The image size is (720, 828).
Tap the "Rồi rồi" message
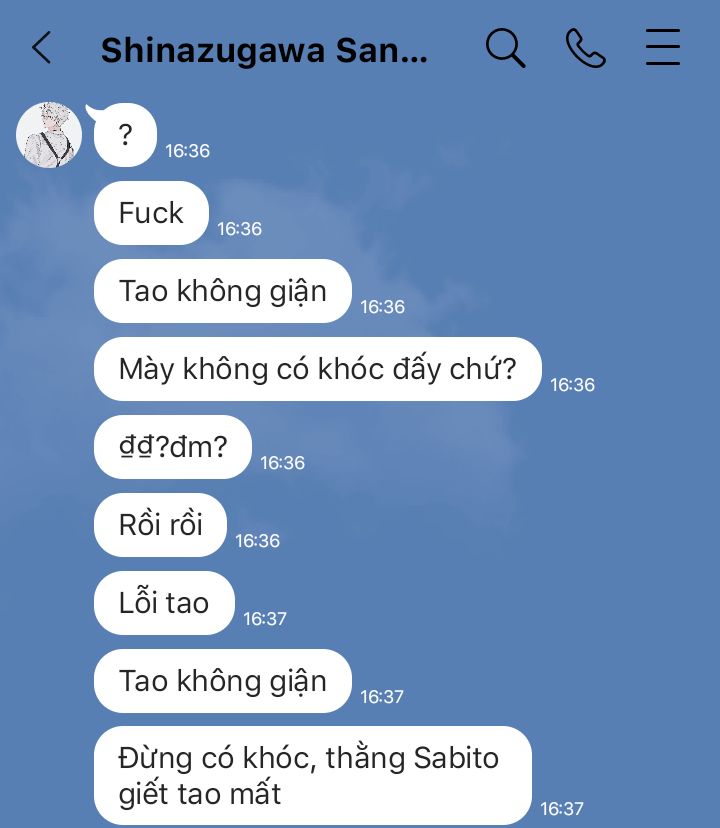click(x=161, y=525)
